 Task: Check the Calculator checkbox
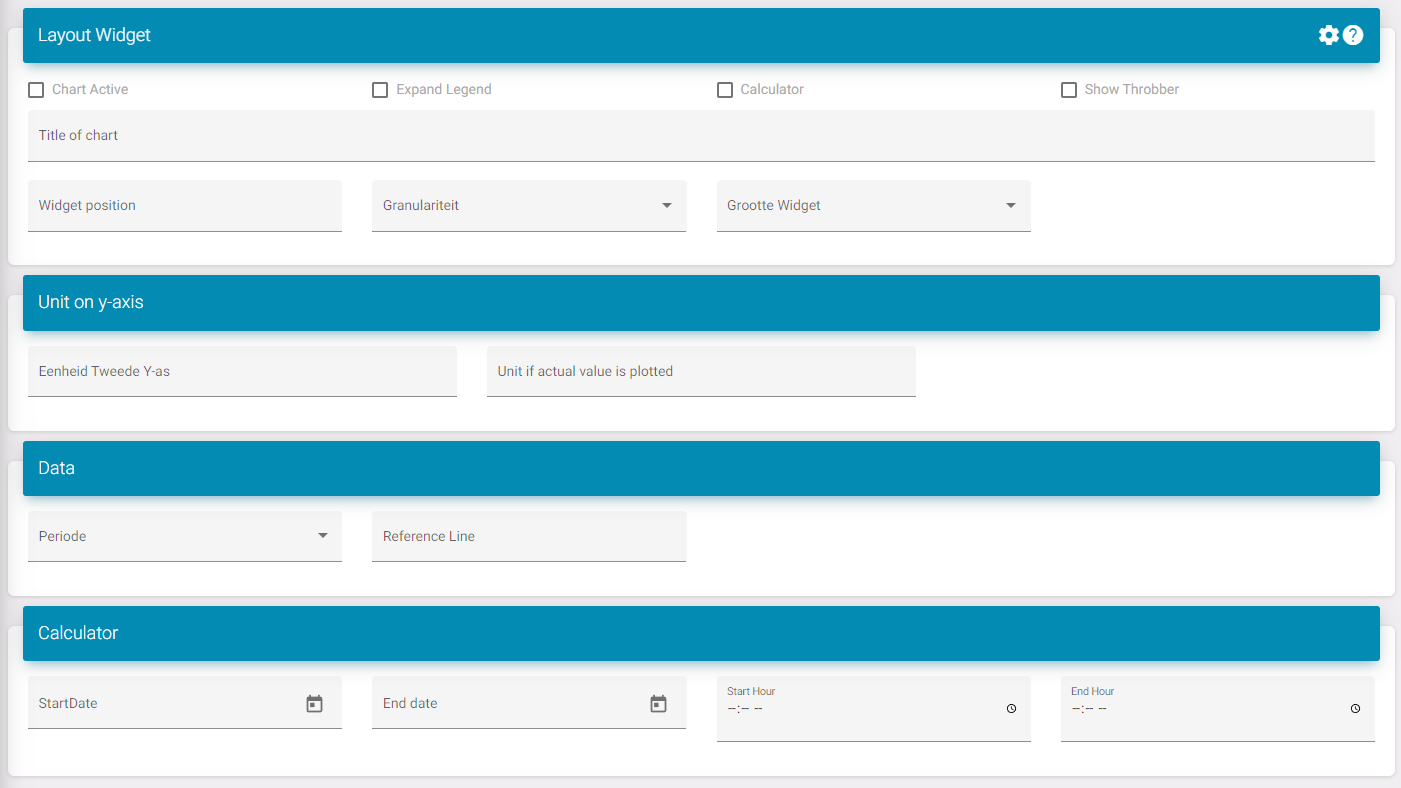[x=725, y=90]
